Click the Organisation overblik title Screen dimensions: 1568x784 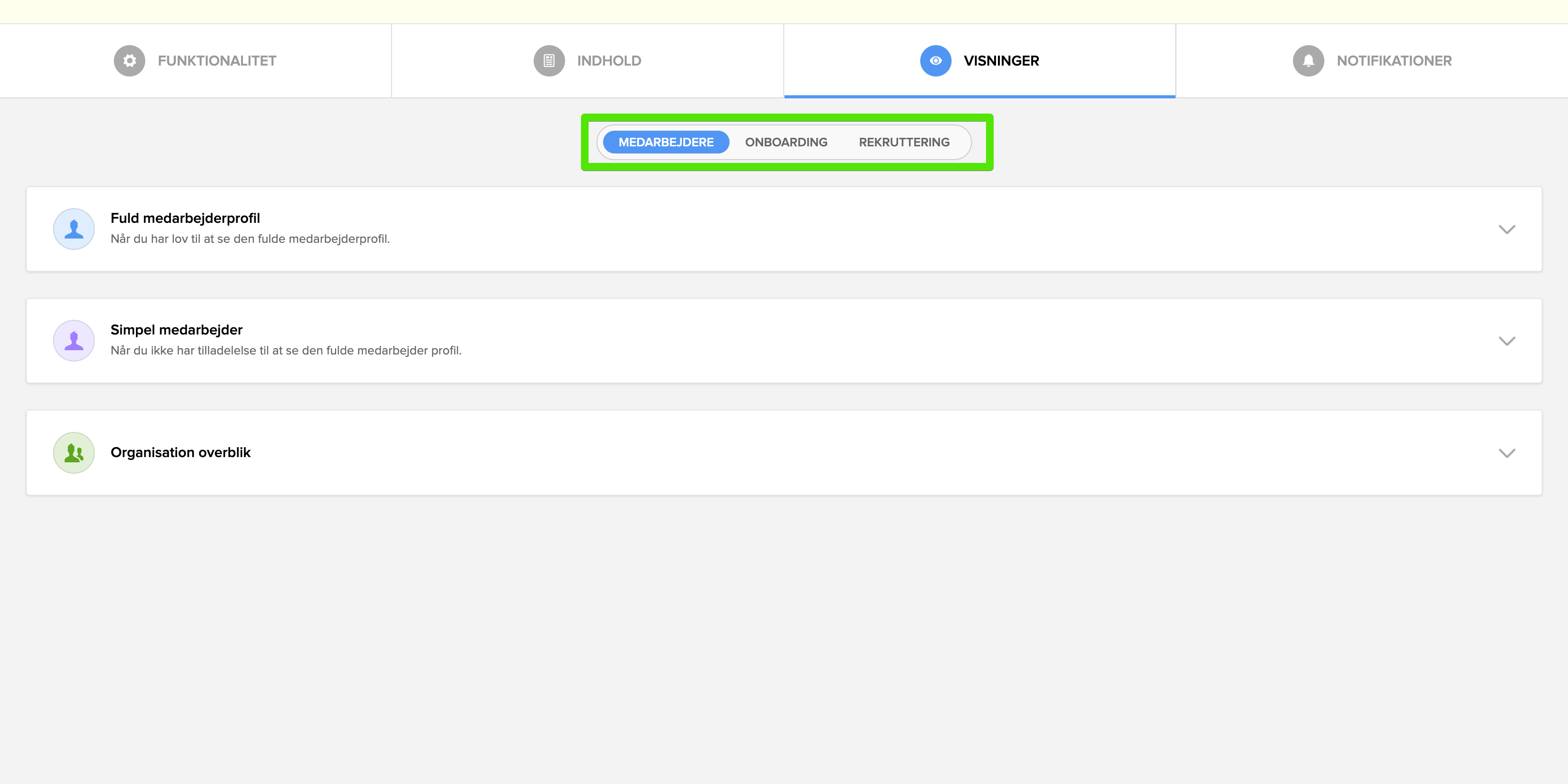180,452
